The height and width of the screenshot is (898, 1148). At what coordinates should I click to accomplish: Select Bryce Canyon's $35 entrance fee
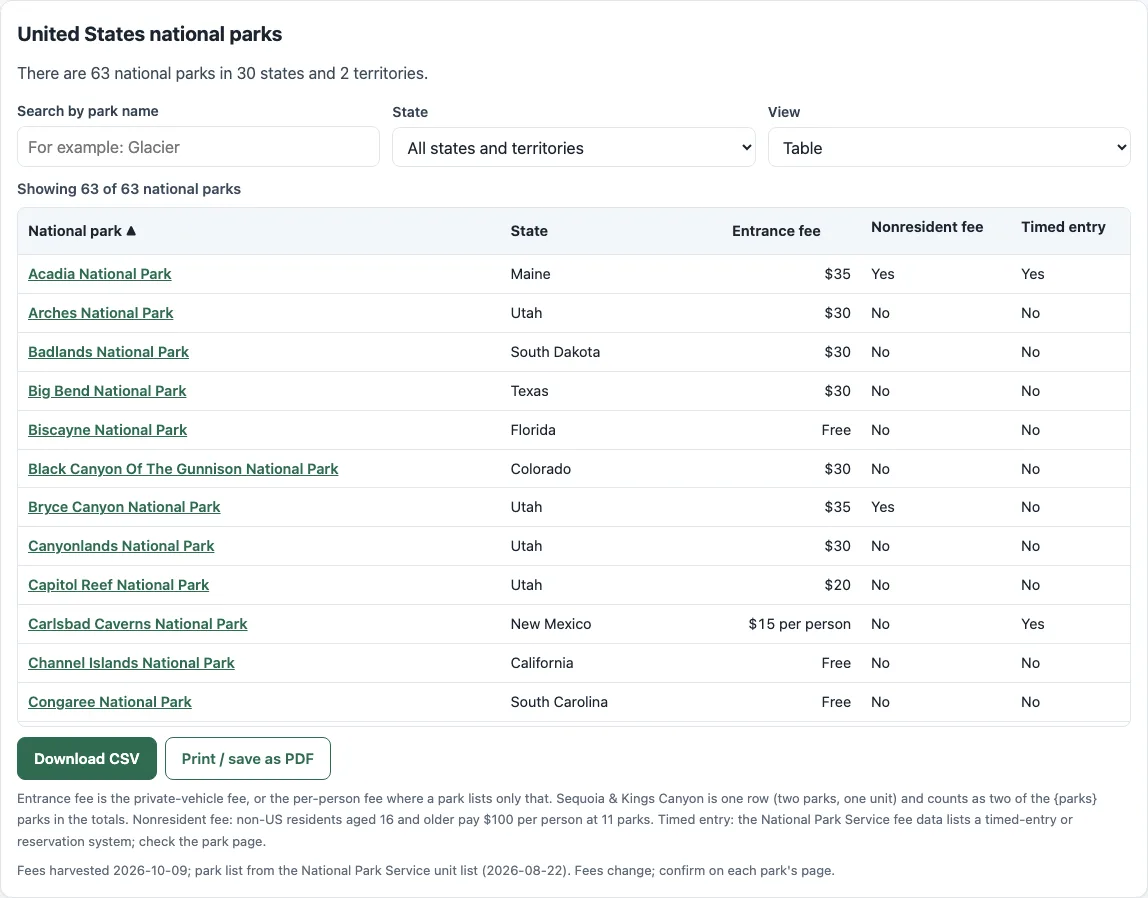pos(837,507)
